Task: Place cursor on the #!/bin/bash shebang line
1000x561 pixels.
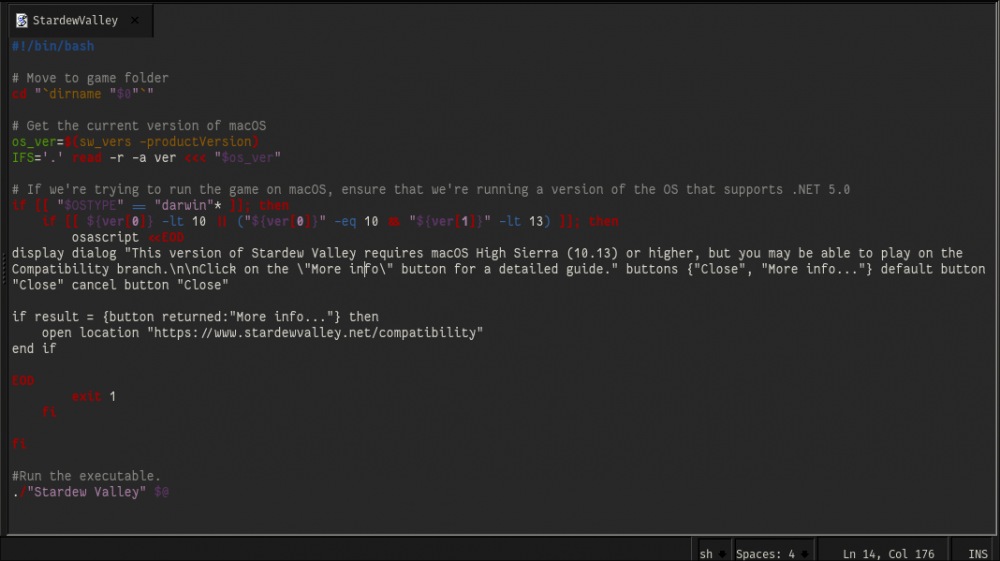Action: tap(53, 46)
